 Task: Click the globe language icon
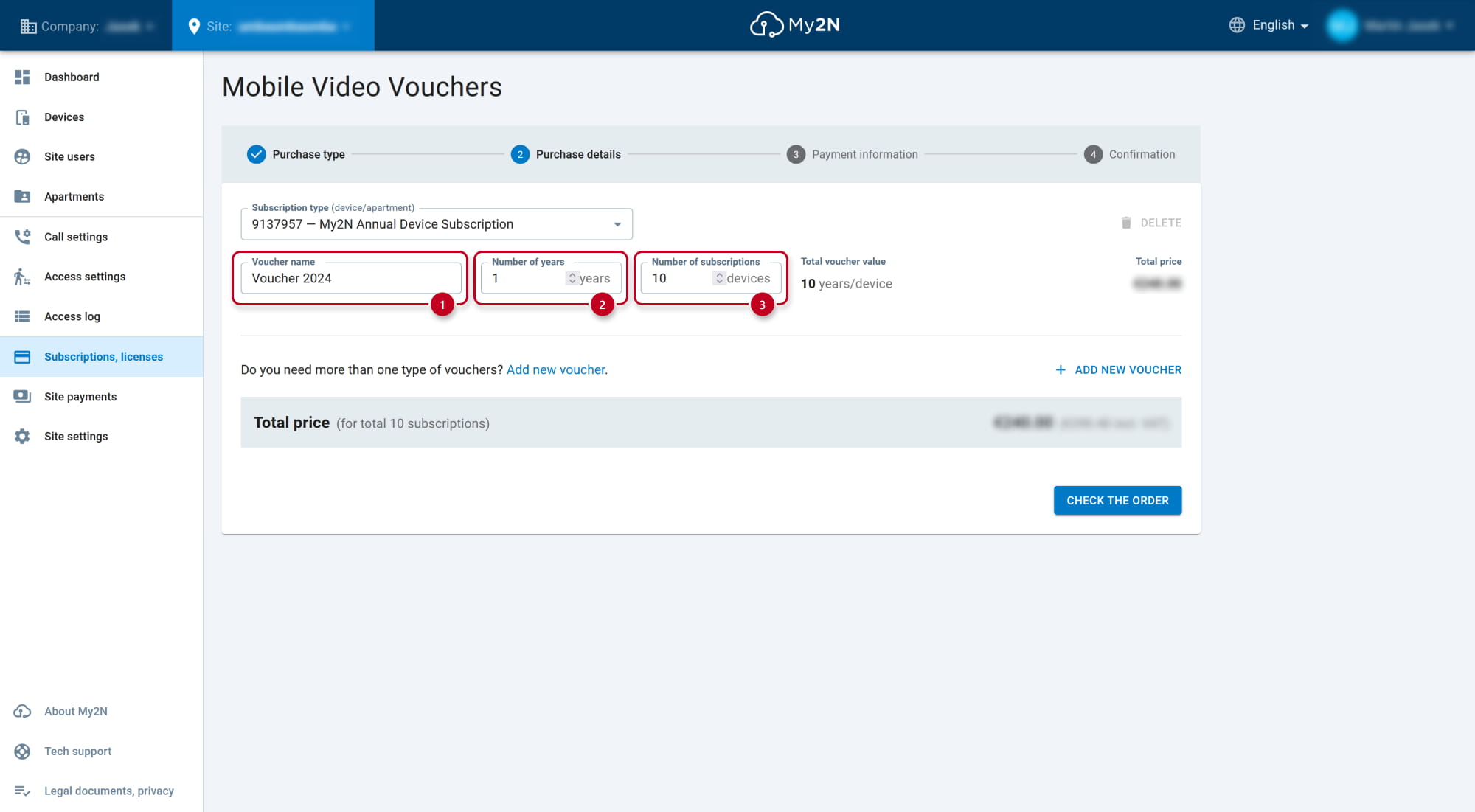[x=1237, y=25]
